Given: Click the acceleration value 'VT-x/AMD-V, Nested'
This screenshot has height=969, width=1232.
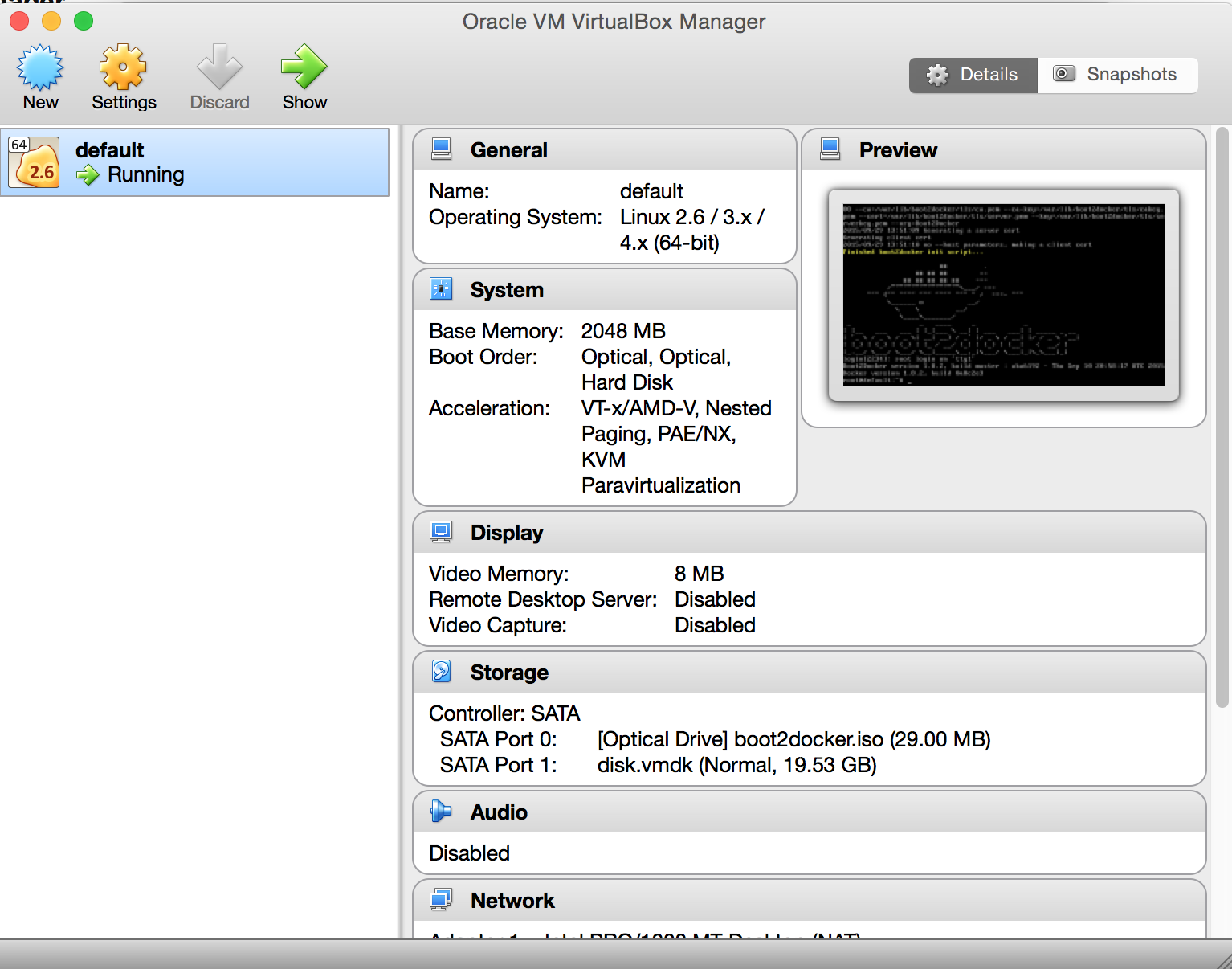Looking at the screenshot, I should [676, 408].
